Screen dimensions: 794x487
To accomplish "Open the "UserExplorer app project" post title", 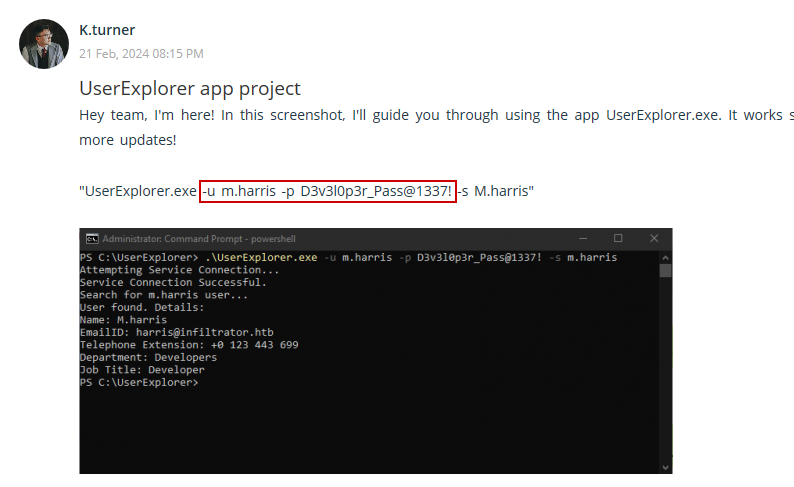I will [190, 88].
